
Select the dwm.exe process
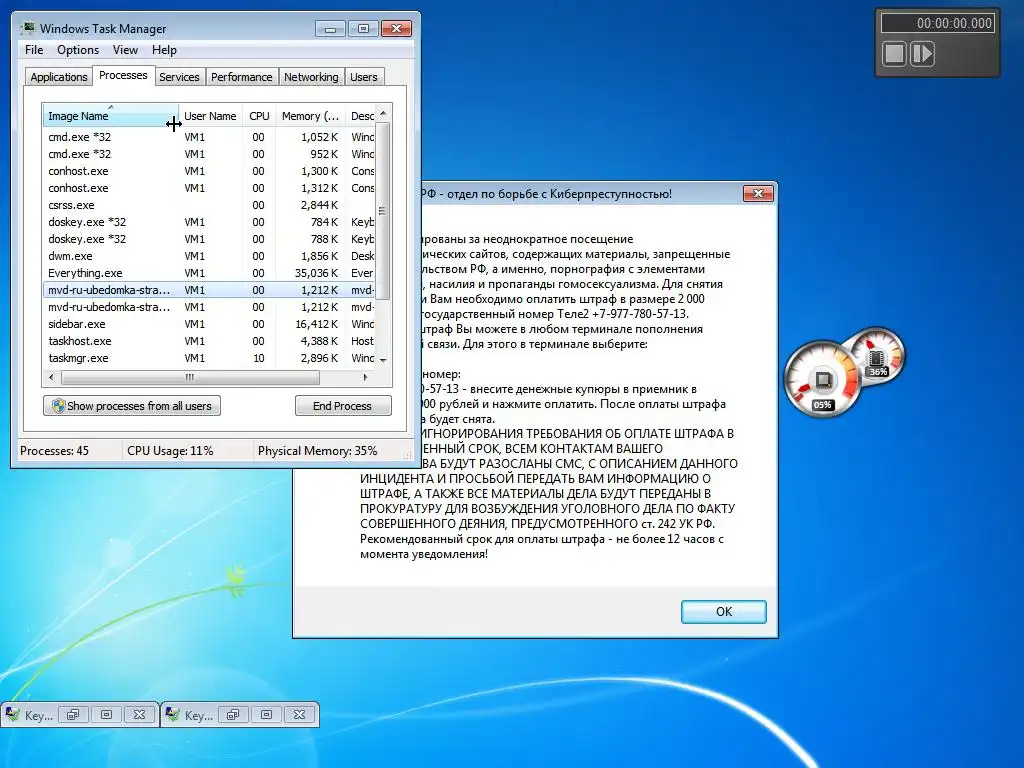click(x=209, y=256)
